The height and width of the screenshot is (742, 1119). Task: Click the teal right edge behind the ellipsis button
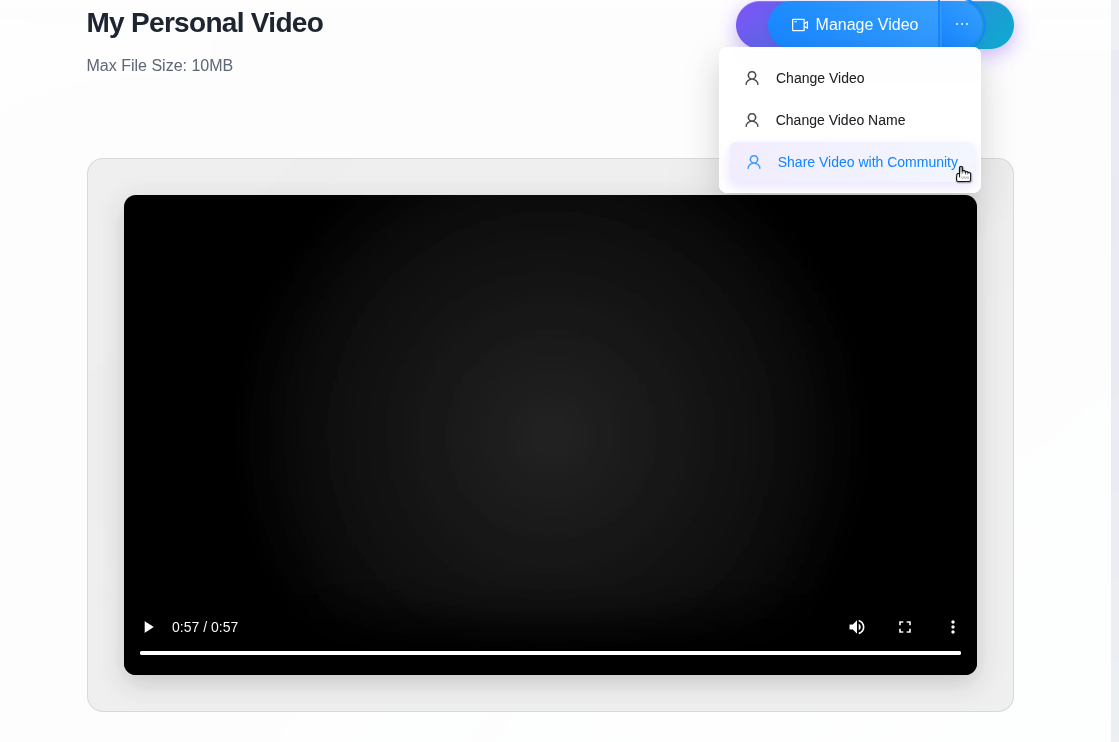(999, 24)
